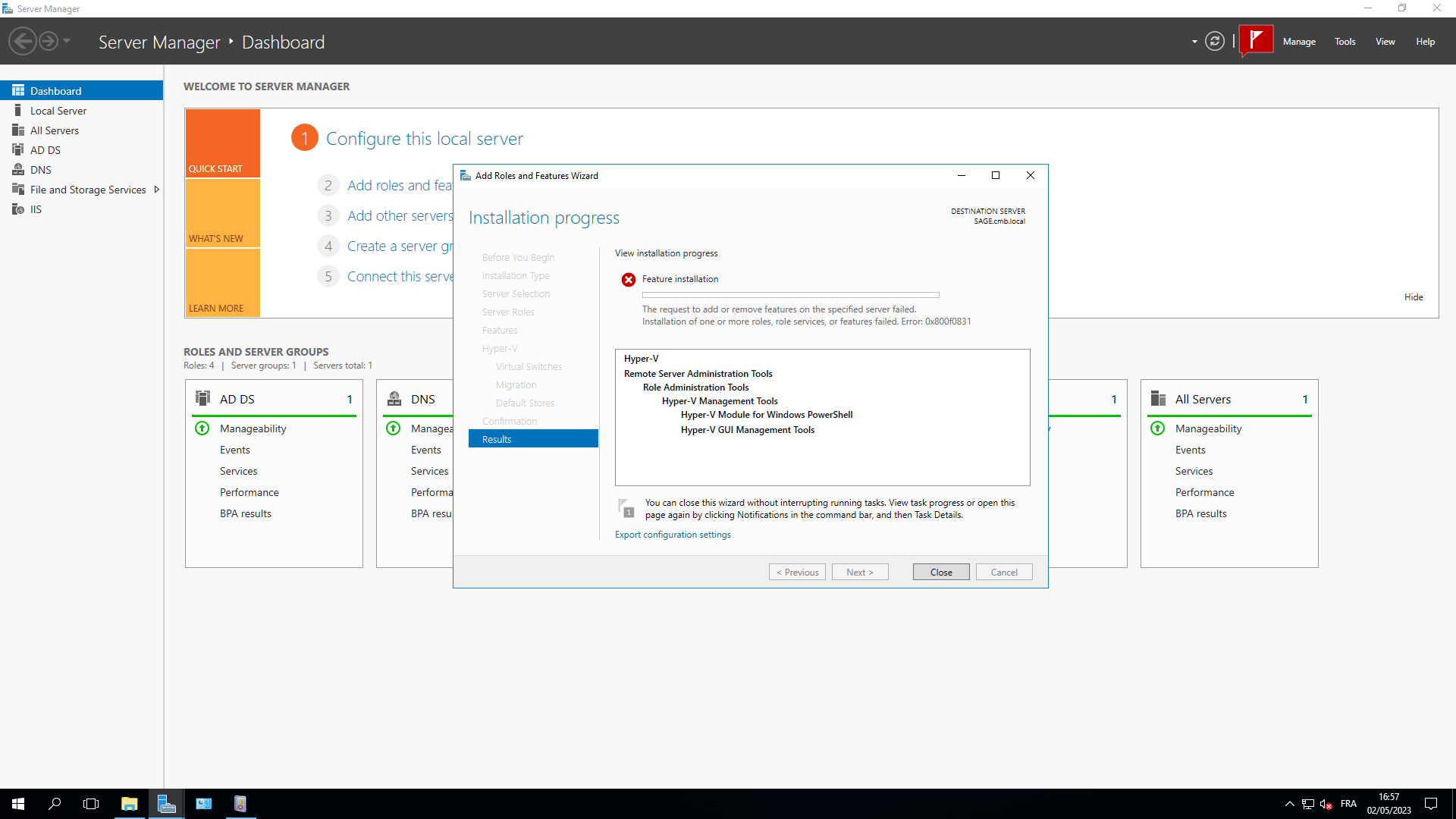Click the AD DS sidebar icon
Viewport: 1456px width, 819px height.
[18, 150]
